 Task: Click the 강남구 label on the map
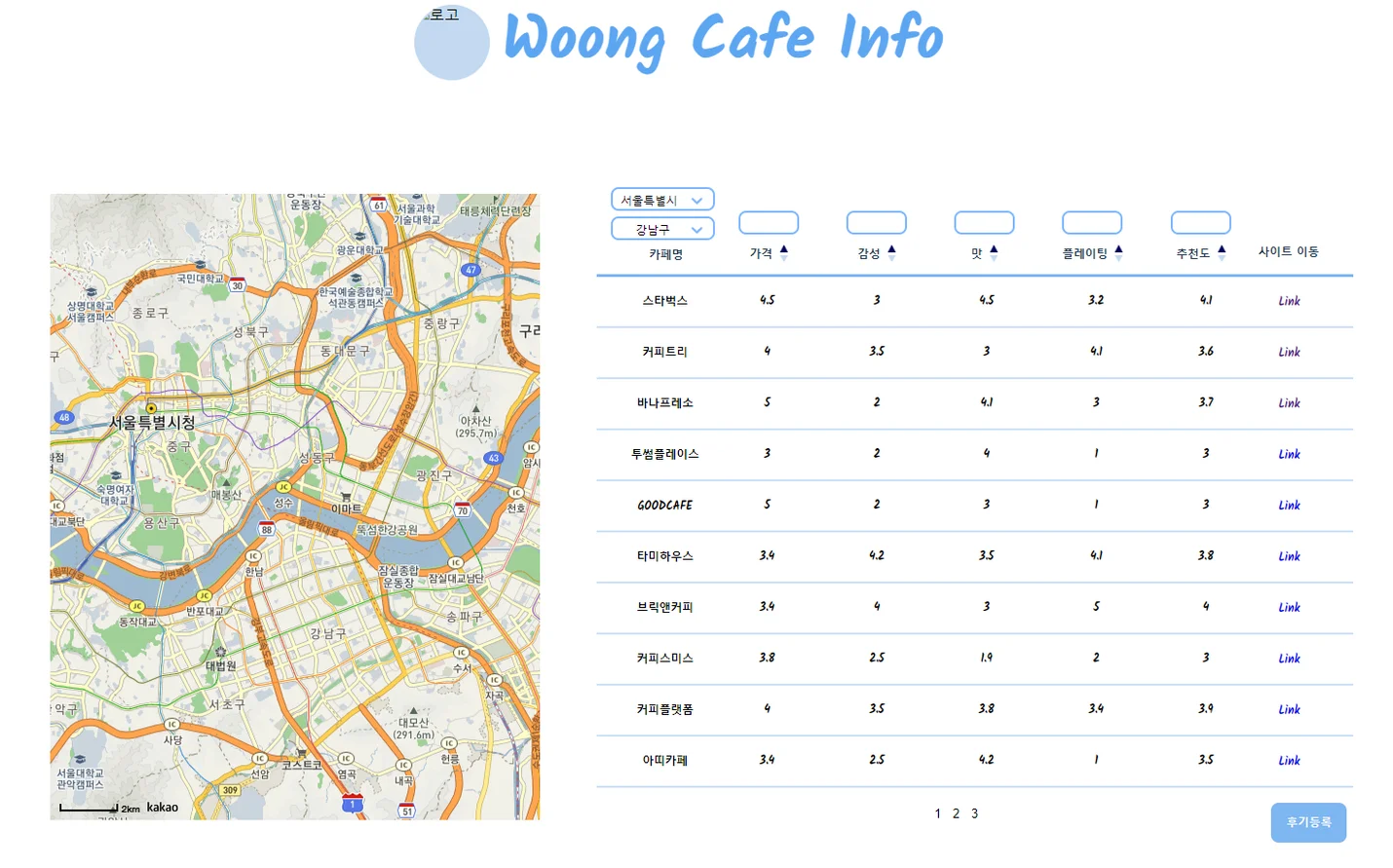327,633
